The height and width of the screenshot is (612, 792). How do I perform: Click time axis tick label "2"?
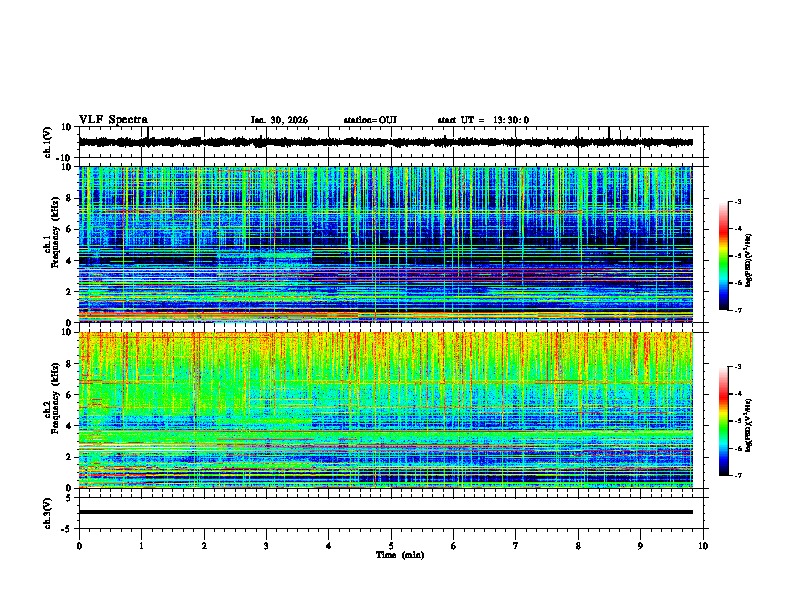click(204, 546)
